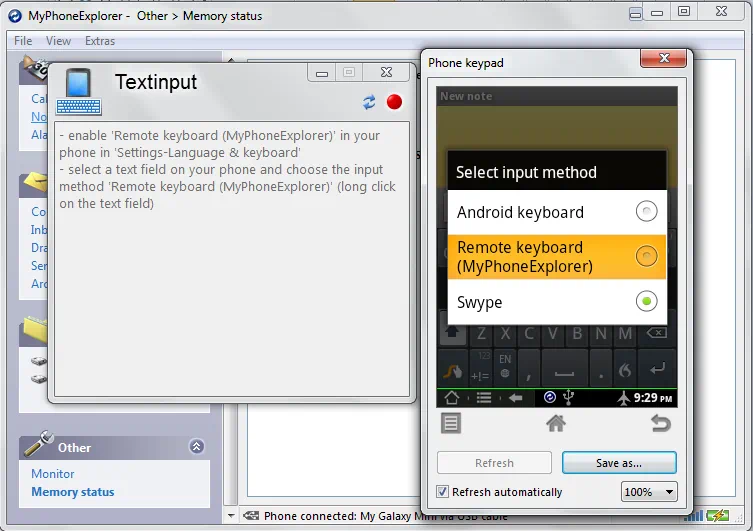This screenshot has width=753, height=531.
Task: Click the phone clock showing 9:29 PM
Action: pyautogui.click(x=653, y=398)
